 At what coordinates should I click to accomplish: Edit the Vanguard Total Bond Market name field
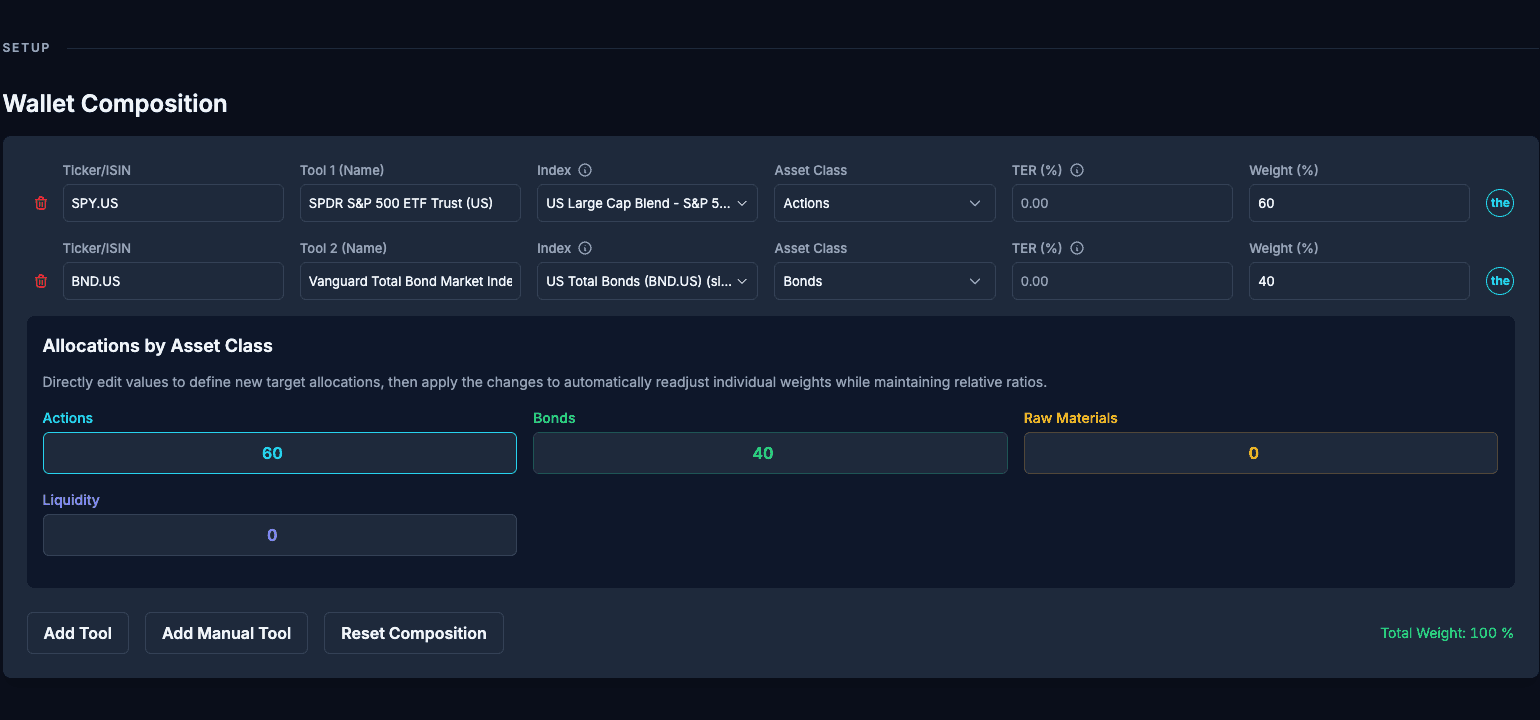pos(410,281)
